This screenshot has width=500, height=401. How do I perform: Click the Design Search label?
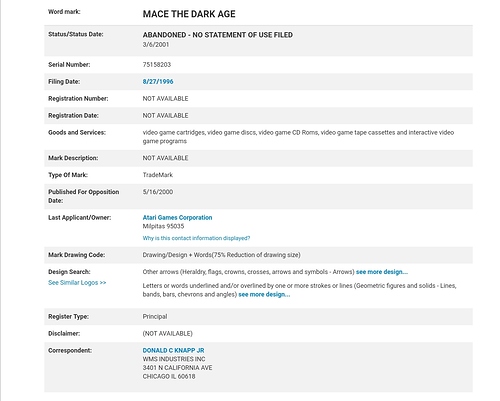(69, 272)
